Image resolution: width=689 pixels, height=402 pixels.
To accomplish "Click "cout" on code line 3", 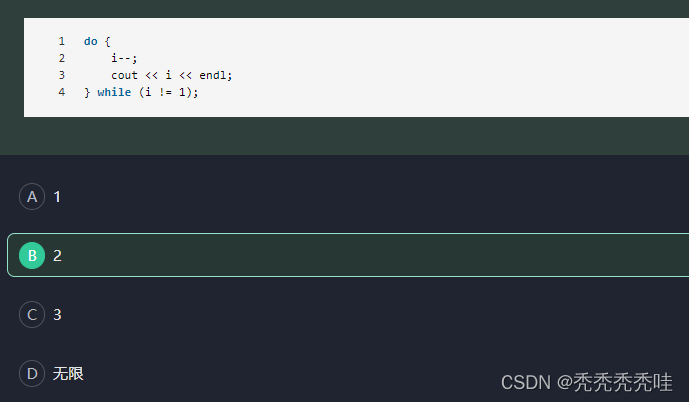I will 124,76.
